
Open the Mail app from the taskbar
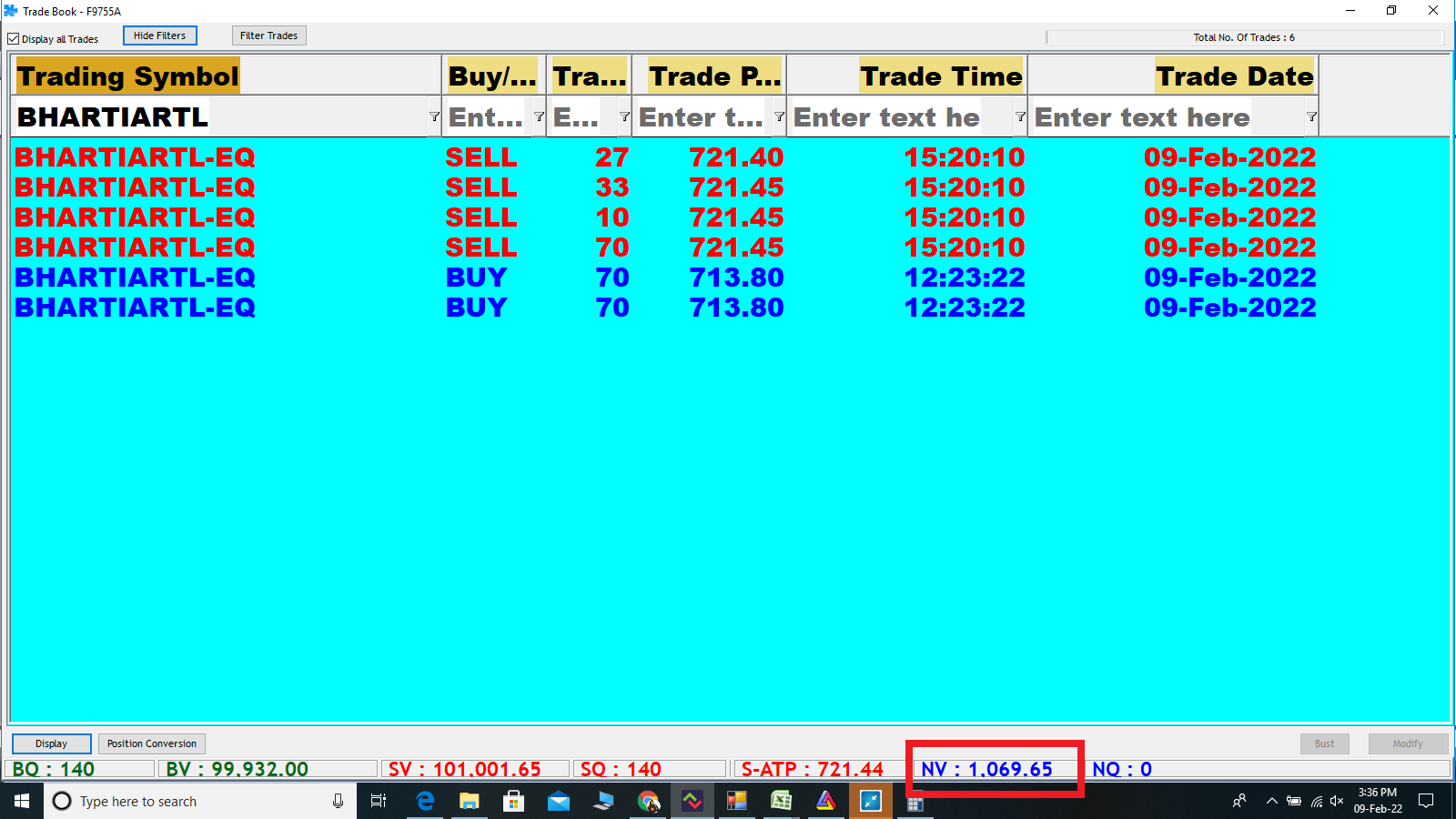pos(559,801)
